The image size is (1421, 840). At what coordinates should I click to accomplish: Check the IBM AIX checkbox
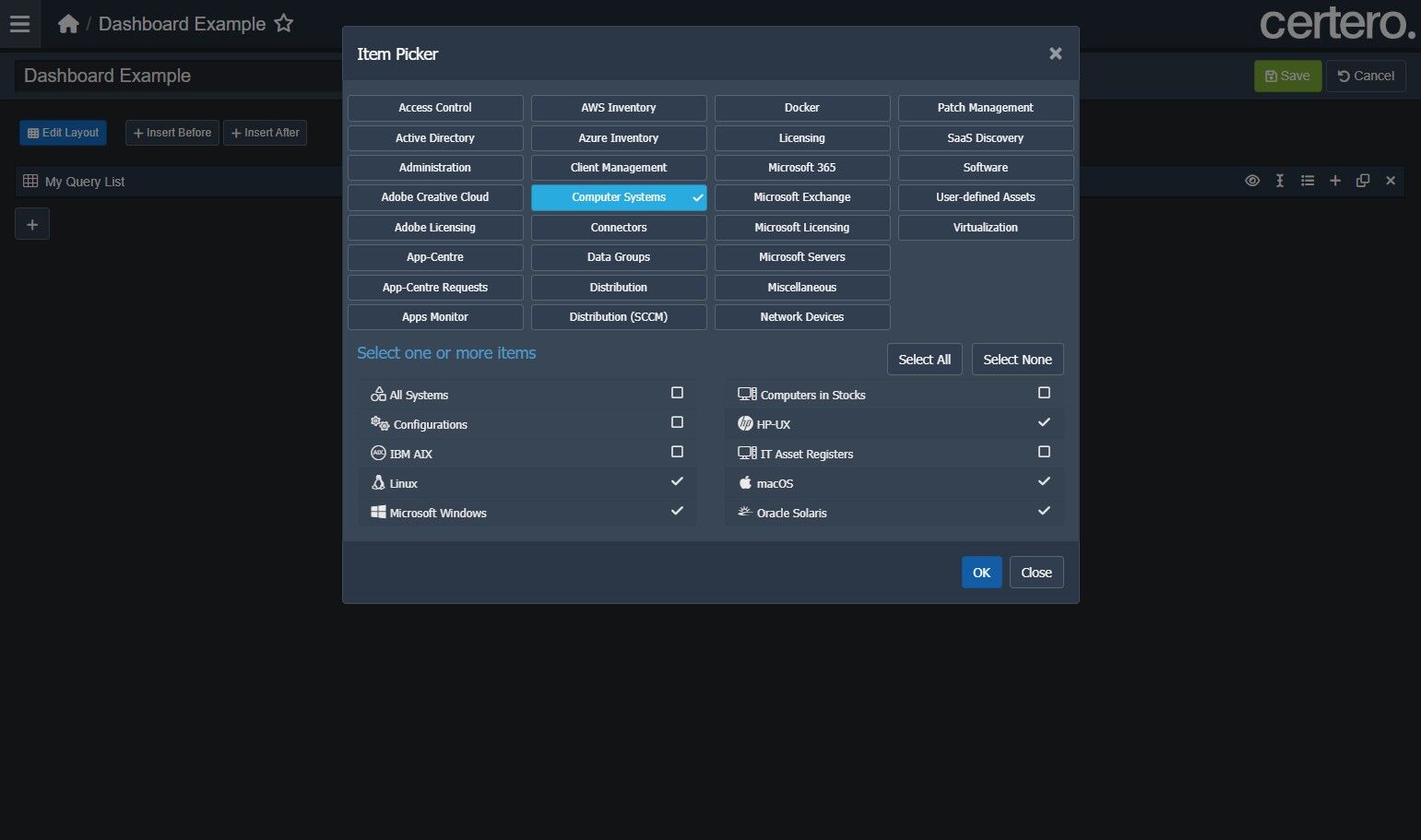click(x=677, y=452)
